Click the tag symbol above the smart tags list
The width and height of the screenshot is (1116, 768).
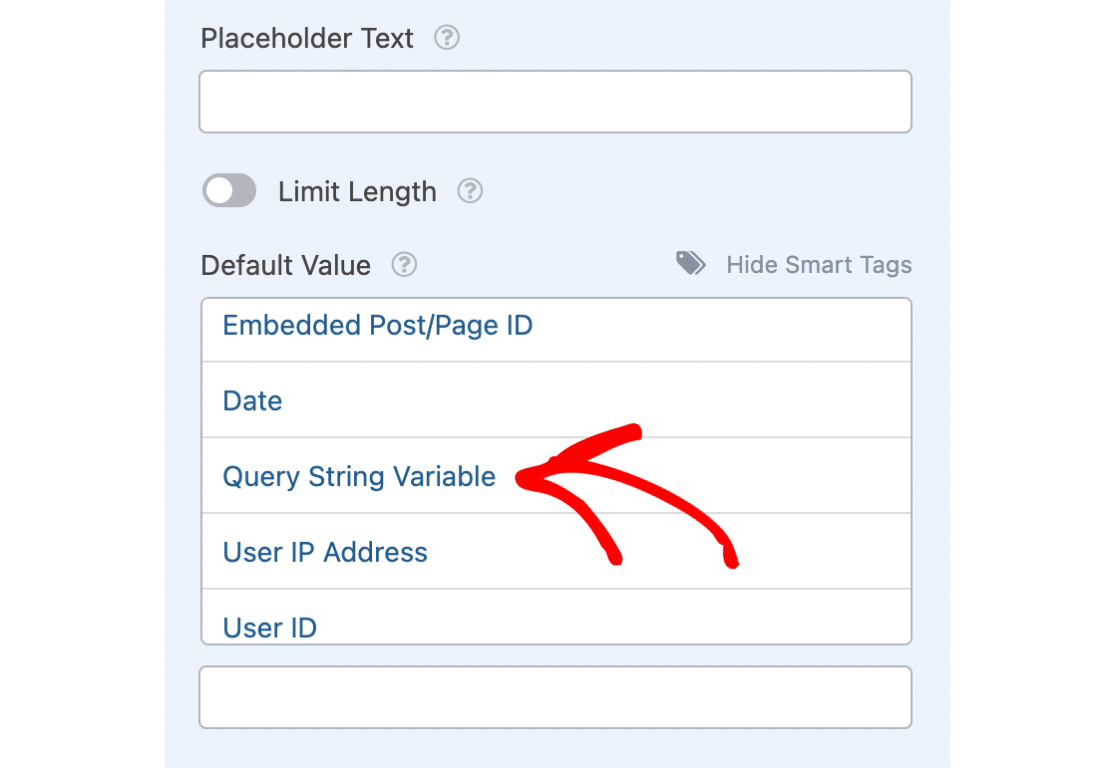point(689,263)
